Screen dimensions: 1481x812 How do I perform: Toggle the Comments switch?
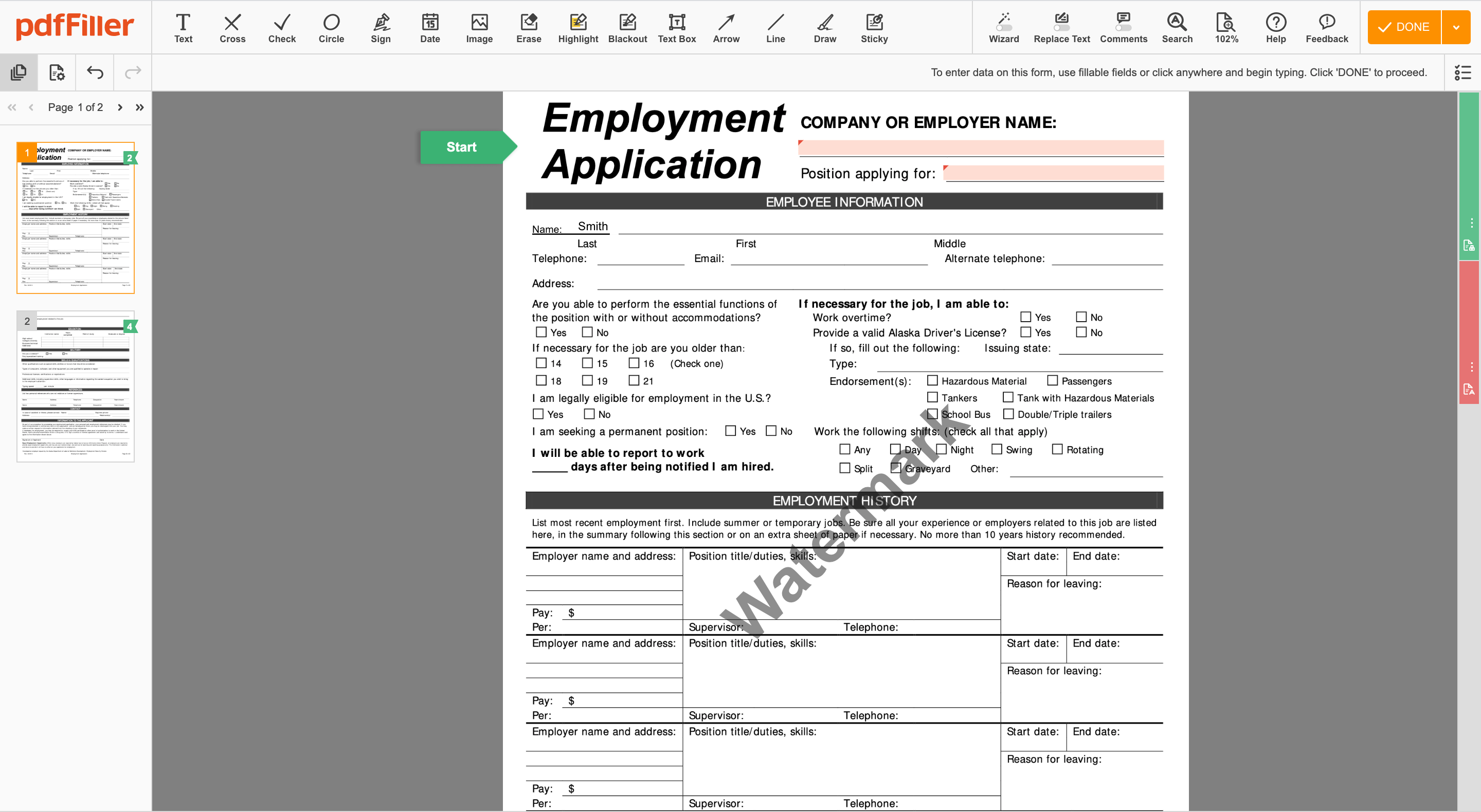1124,28
